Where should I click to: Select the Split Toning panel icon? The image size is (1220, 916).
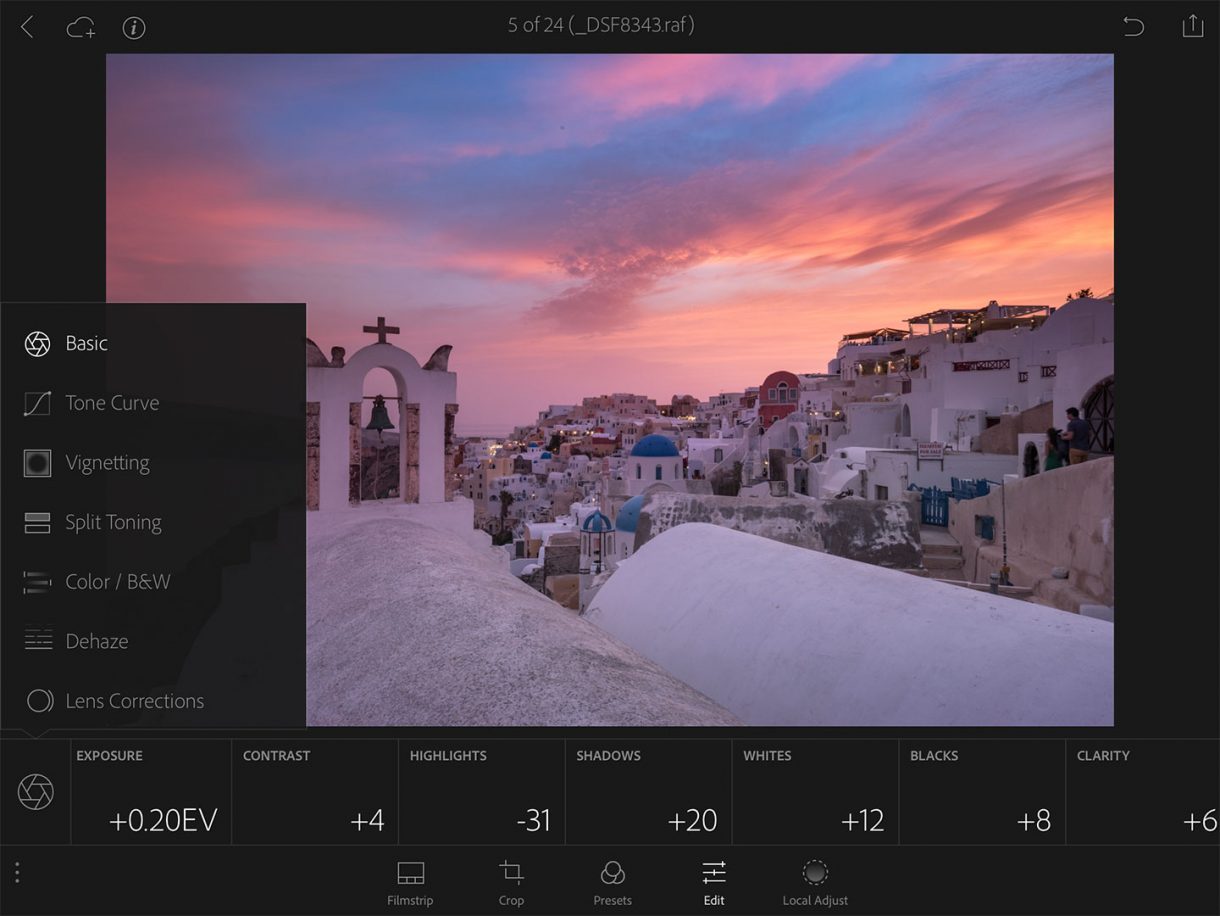click(37, 522)
